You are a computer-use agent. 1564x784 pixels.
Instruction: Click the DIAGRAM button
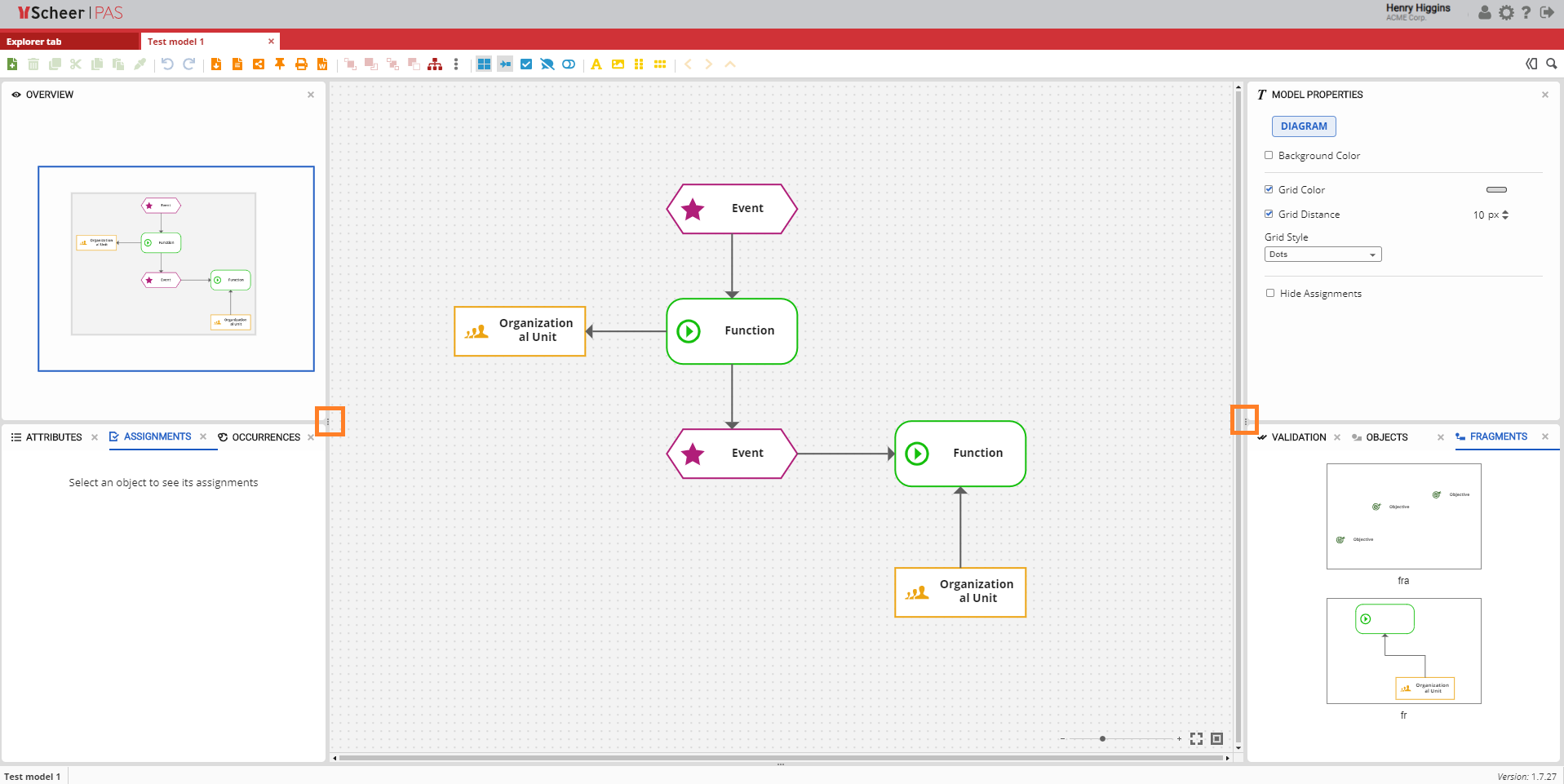pos(1303,126)
